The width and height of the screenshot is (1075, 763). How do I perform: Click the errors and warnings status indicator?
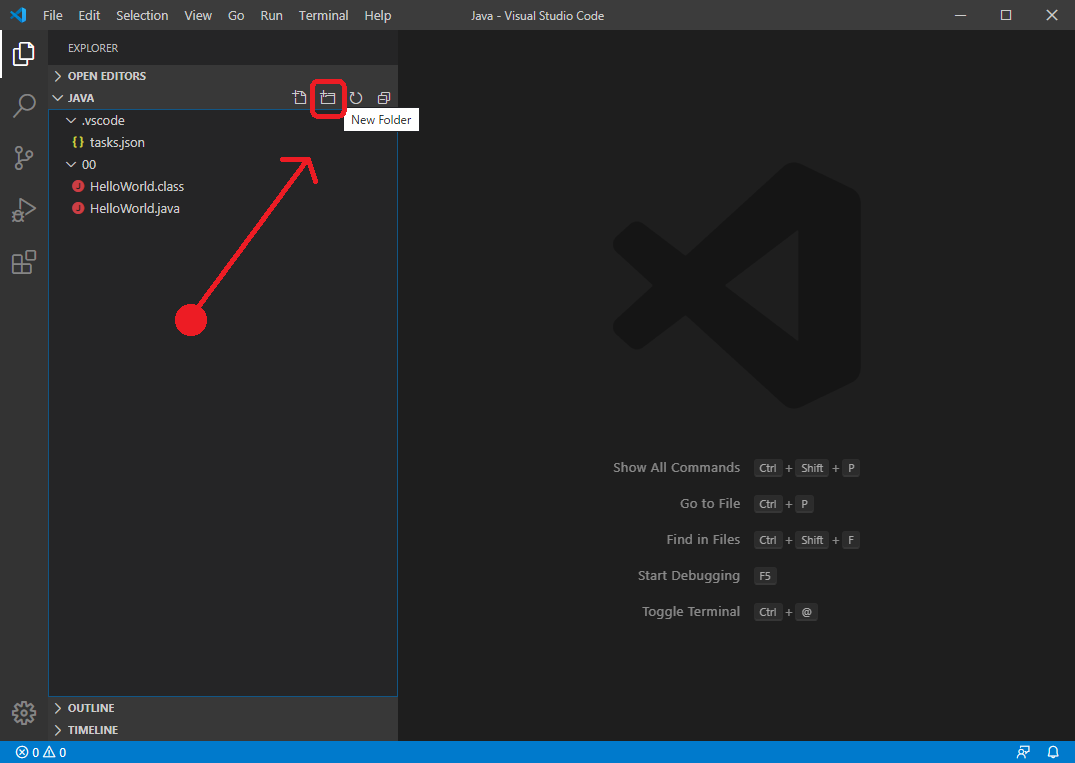point(41,752)
